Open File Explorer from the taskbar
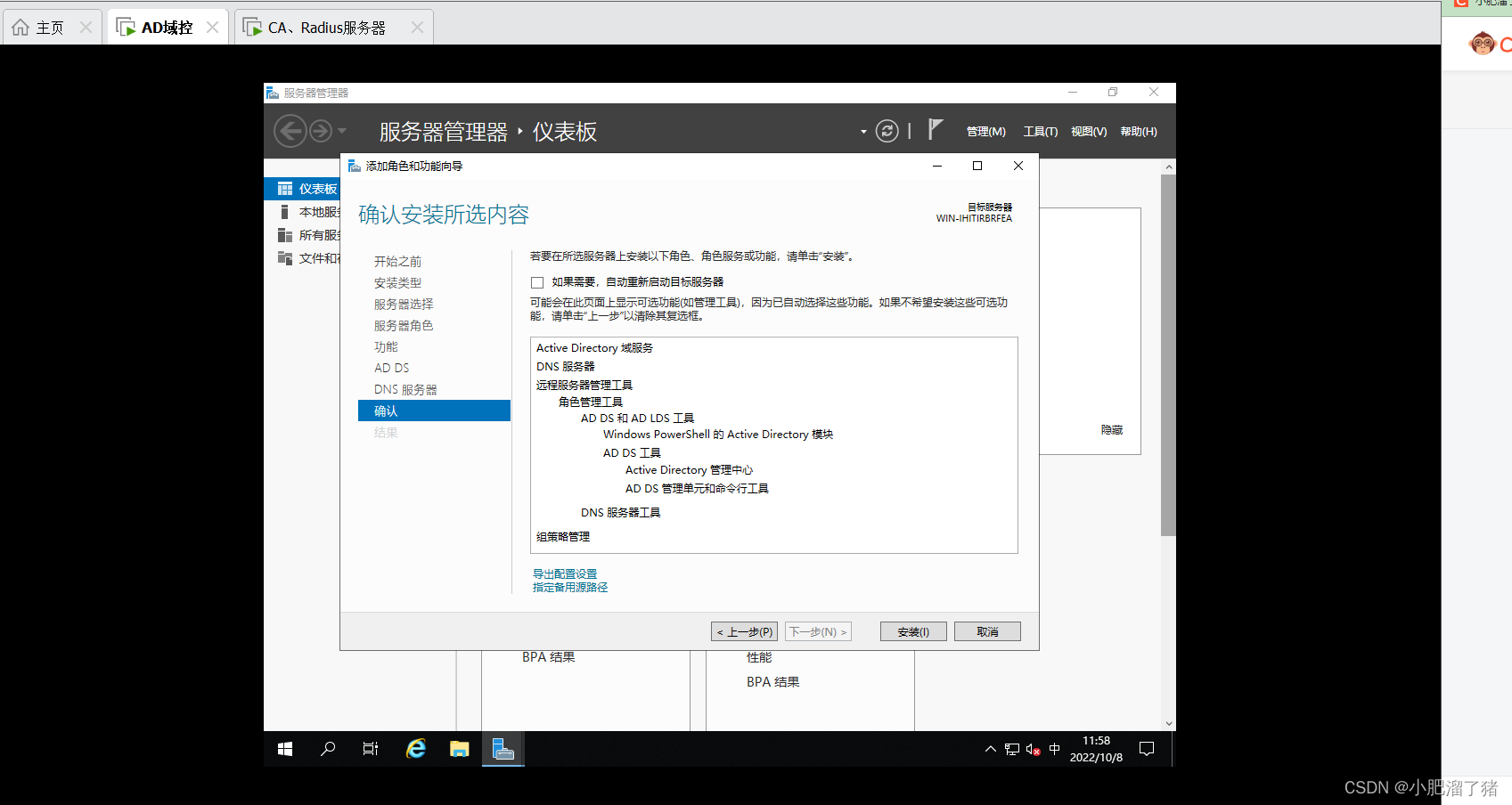Screen dimensions: 1512x805 point(460,750)
